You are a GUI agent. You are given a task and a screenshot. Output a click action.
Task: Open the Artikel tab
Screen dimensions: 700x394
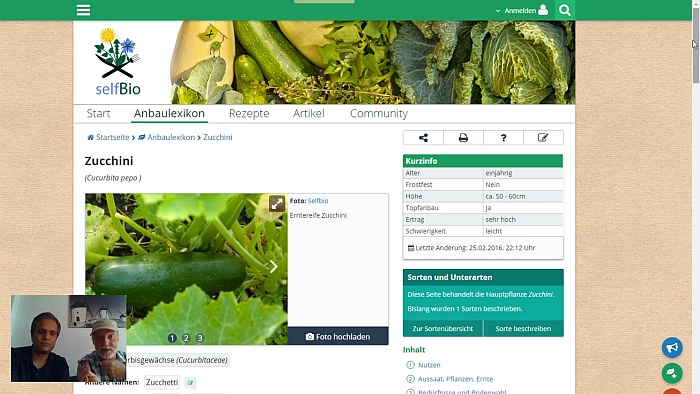(x=308, y=113)
